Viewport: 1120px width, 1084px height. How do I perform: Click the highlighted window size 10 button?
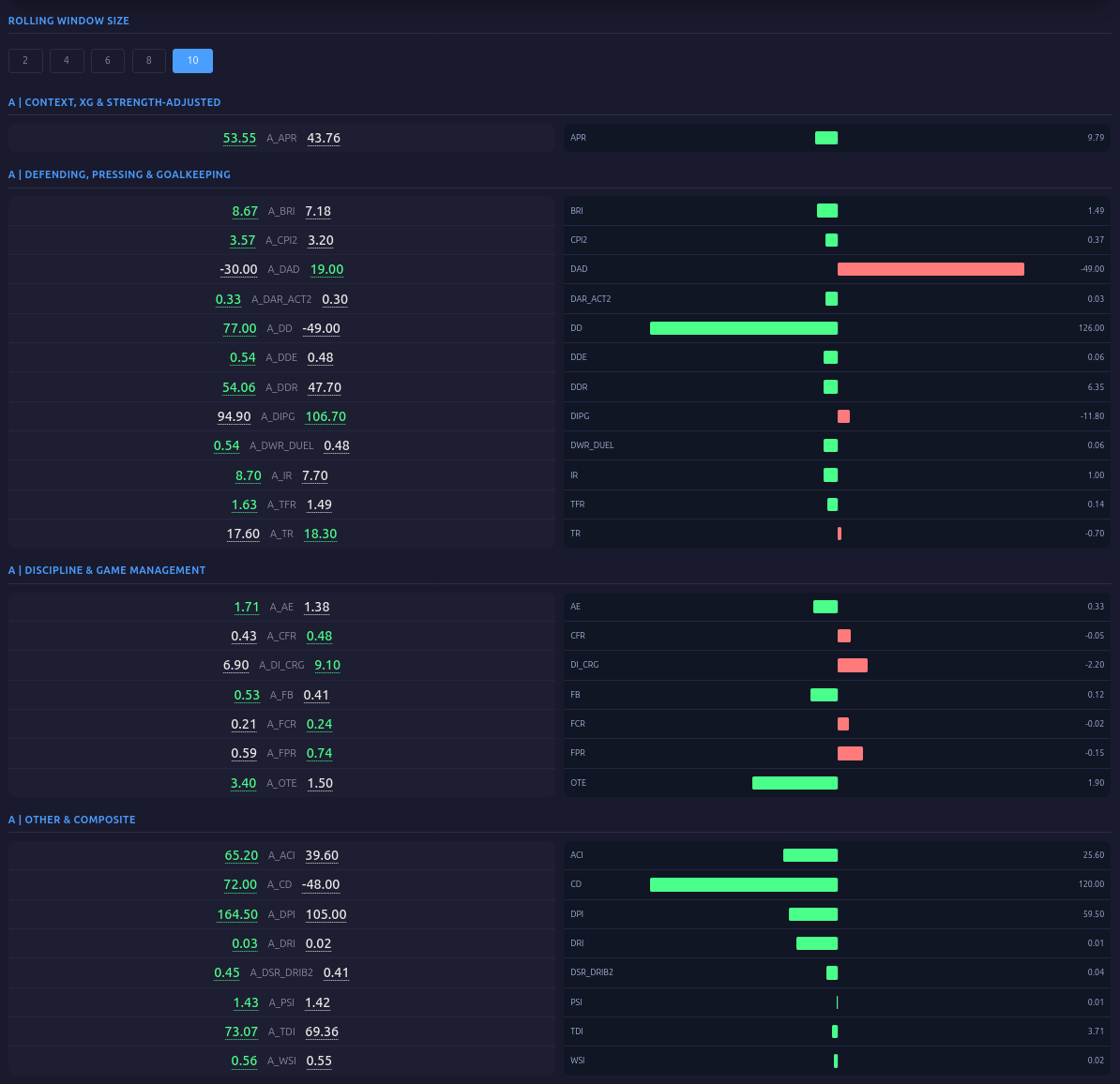coord(192,60)
